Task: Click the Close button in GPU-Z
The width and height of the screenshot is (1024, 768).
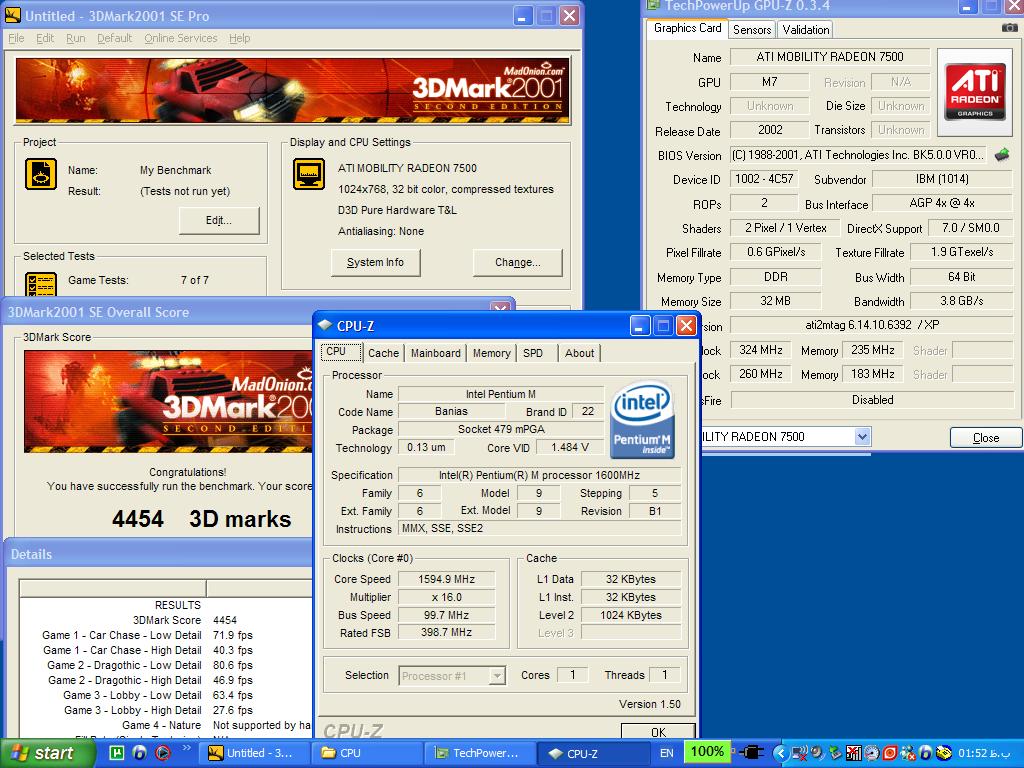Action: pyautogui.click(x=985, y=438)
